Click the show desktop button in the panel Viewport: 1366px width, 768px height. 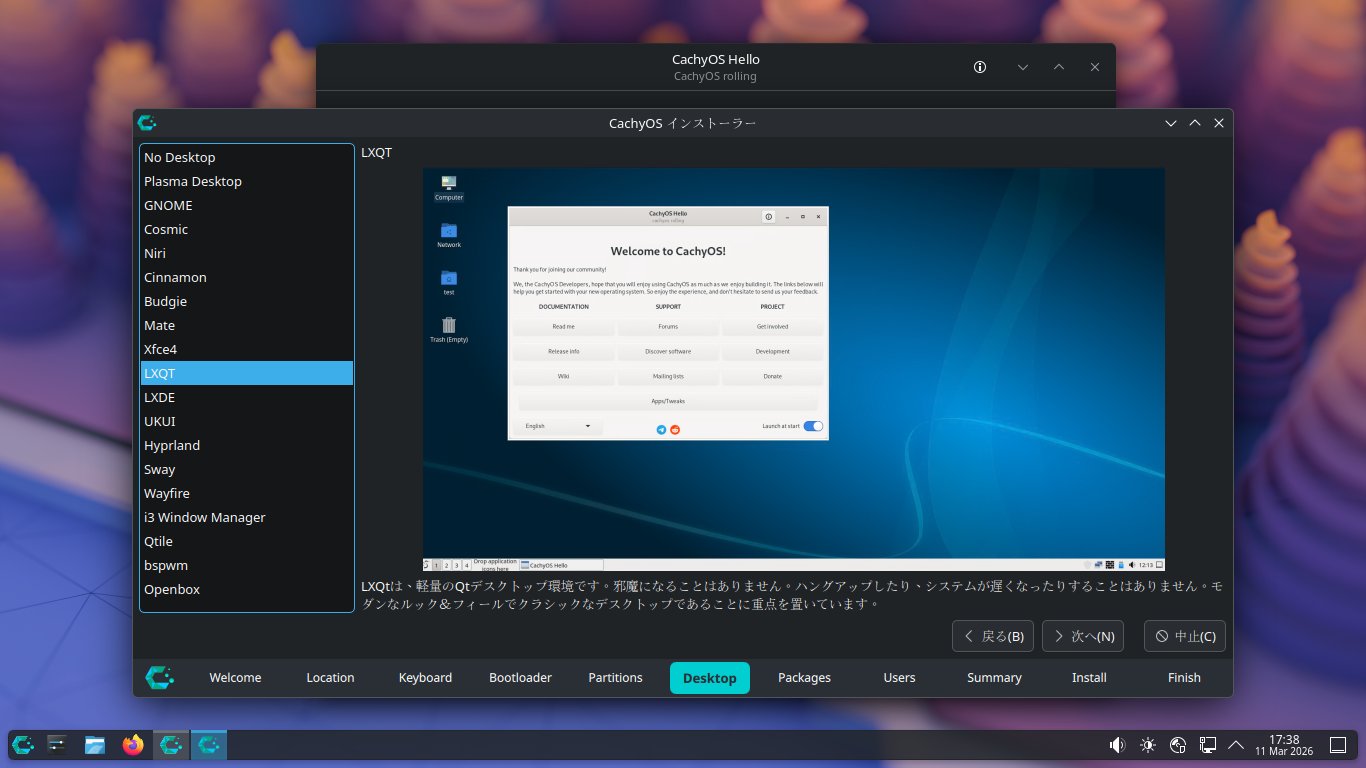coord(1338,745)
